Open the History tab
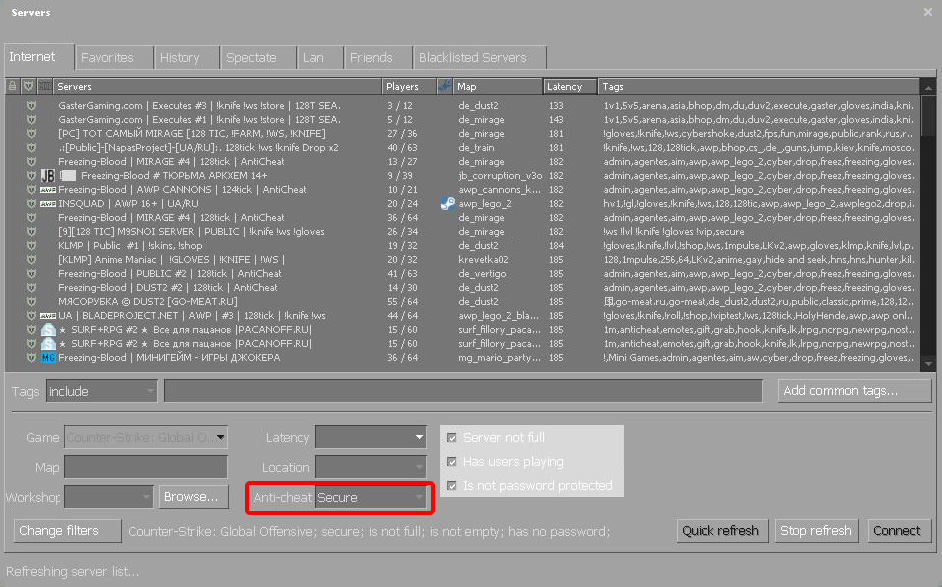Image resolution: width=942 pixels, height=587 pixels. 186,58
